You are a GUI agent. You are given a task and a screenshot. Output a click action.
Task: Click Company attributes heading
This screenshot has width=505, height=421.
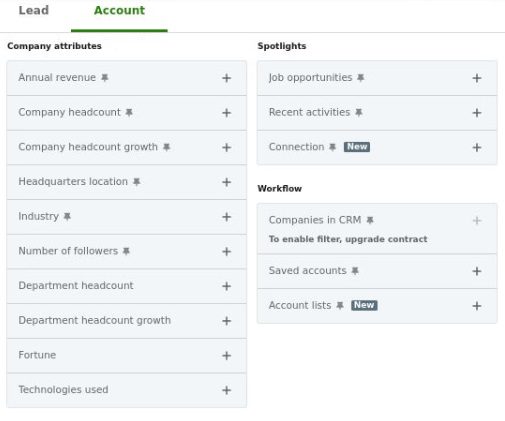pos(54,46)
